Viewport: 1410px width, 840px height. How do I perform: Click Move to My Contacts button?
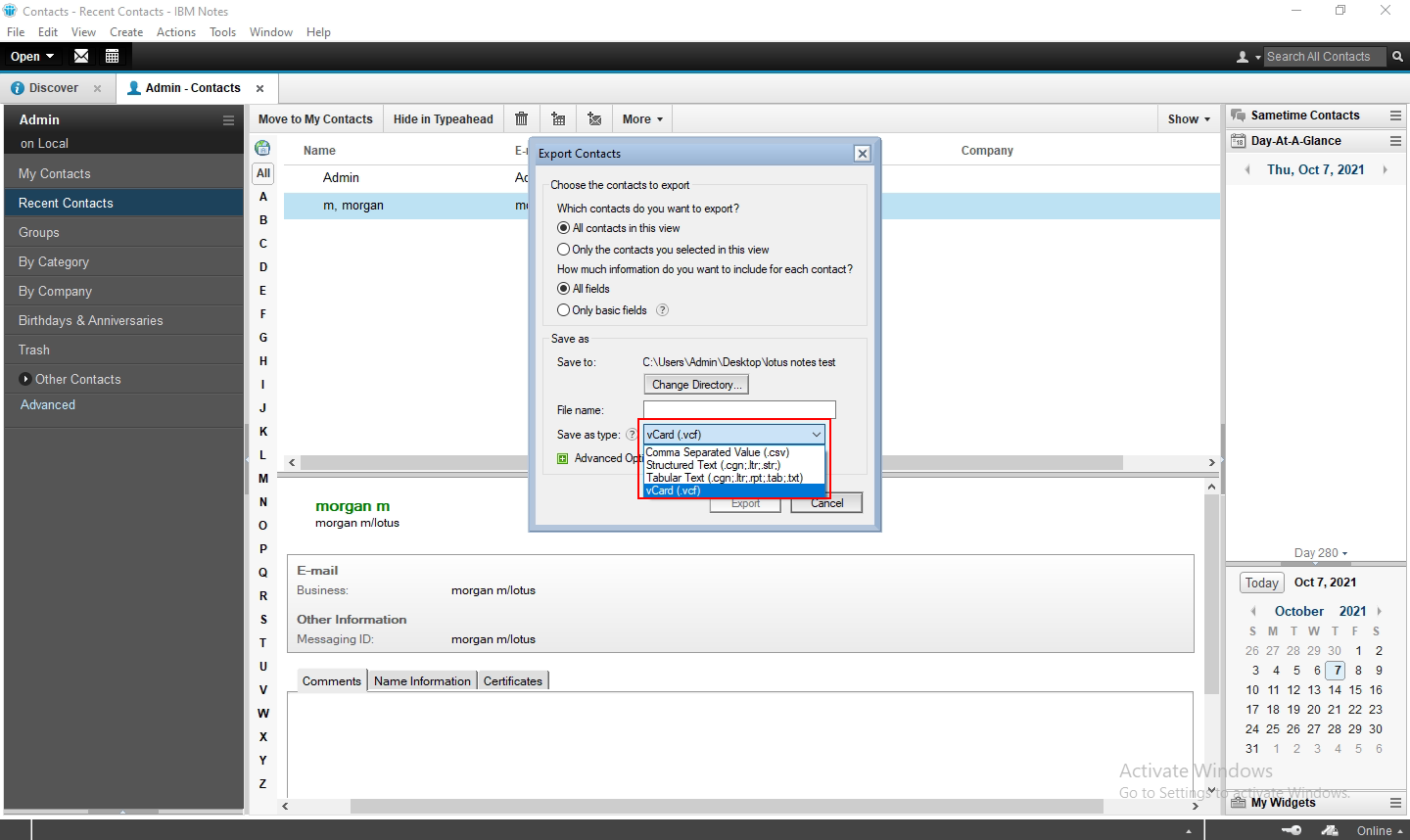315,119
